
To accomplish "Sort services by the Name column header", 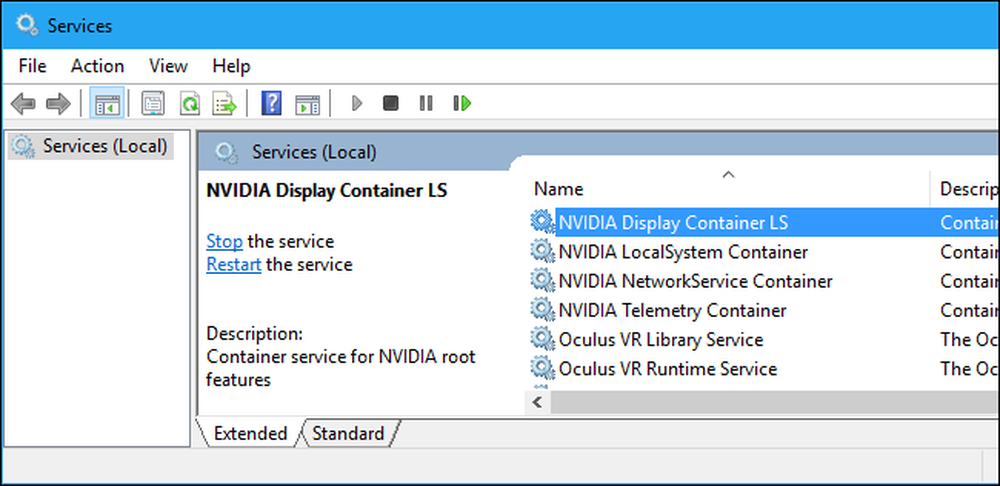I will 559,189.
